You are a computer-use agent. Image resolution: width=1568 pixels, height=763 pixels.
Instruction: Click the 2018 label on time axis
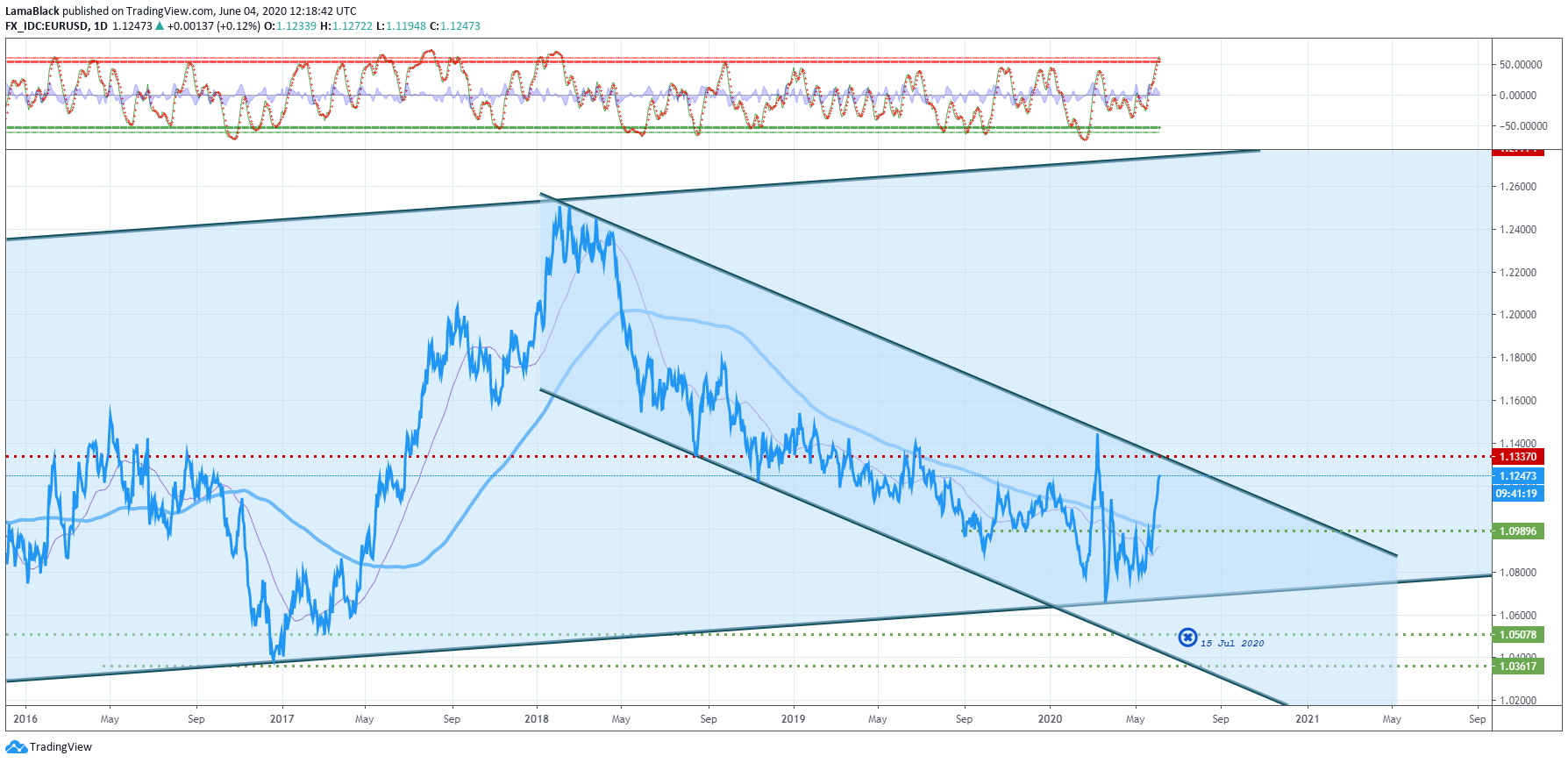pyautogui.click(x=537, y=719)
